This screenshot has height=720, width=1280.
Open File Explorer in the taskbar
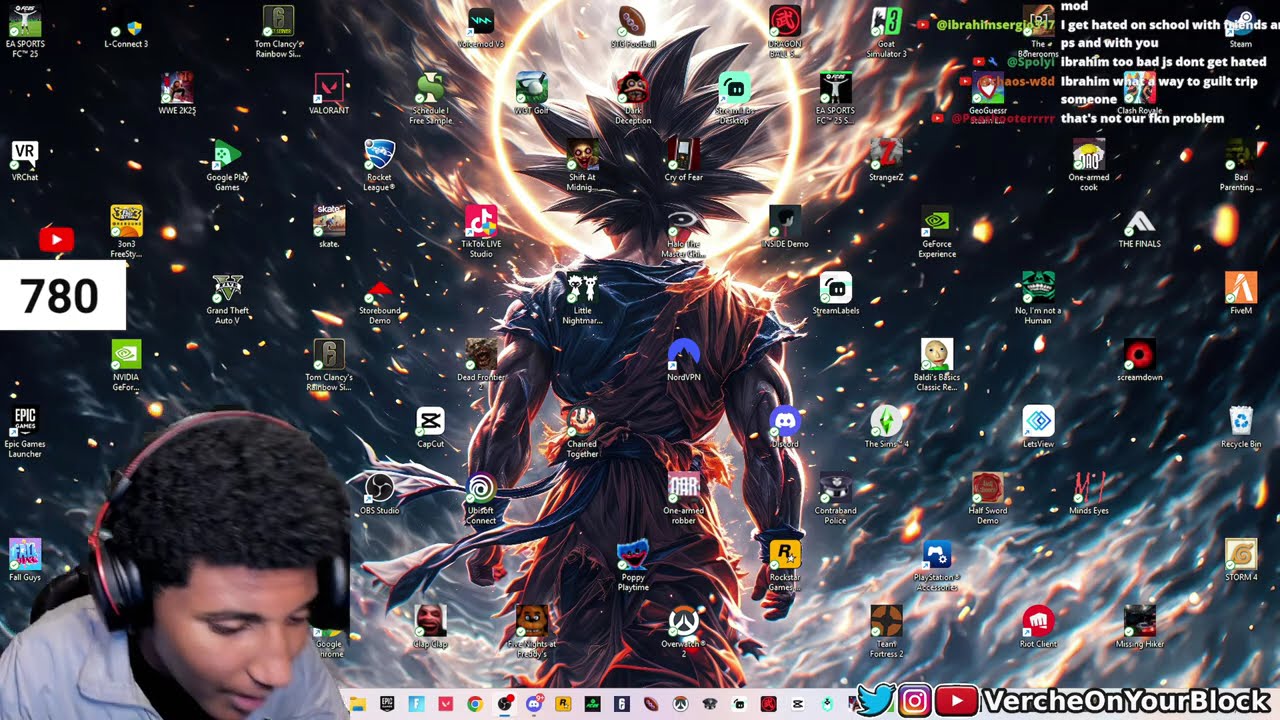(x=357, y=704)
